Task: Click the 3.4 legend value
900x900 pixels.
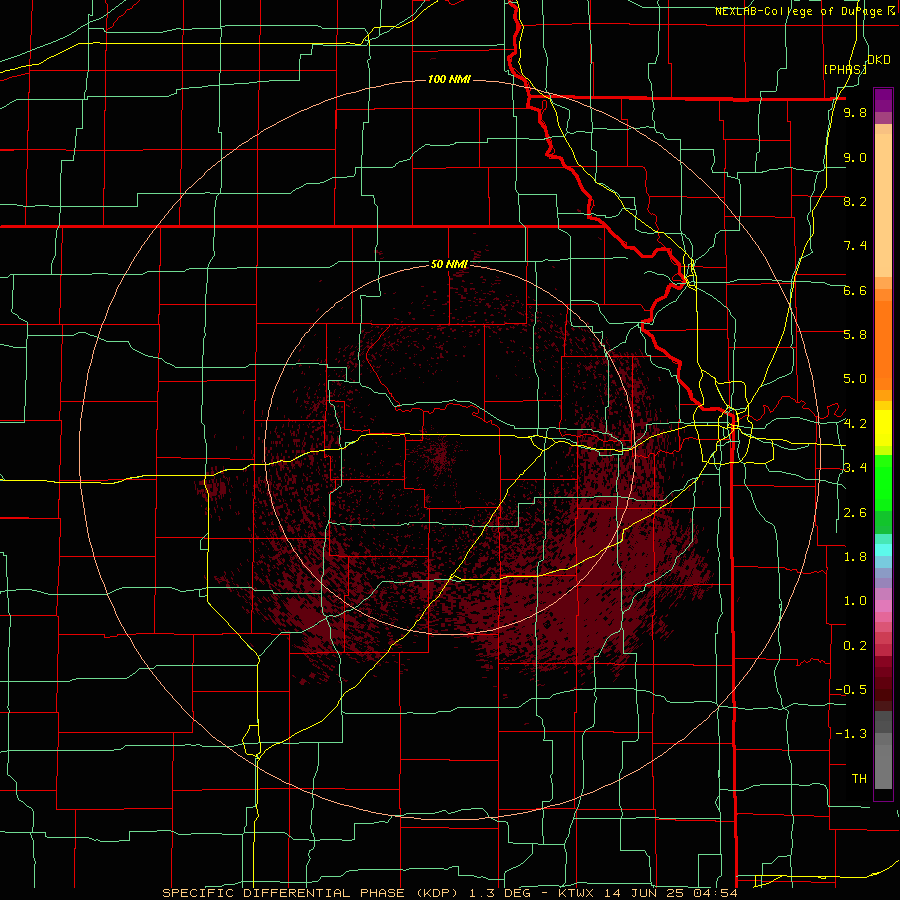Action: tap(855, 468)
